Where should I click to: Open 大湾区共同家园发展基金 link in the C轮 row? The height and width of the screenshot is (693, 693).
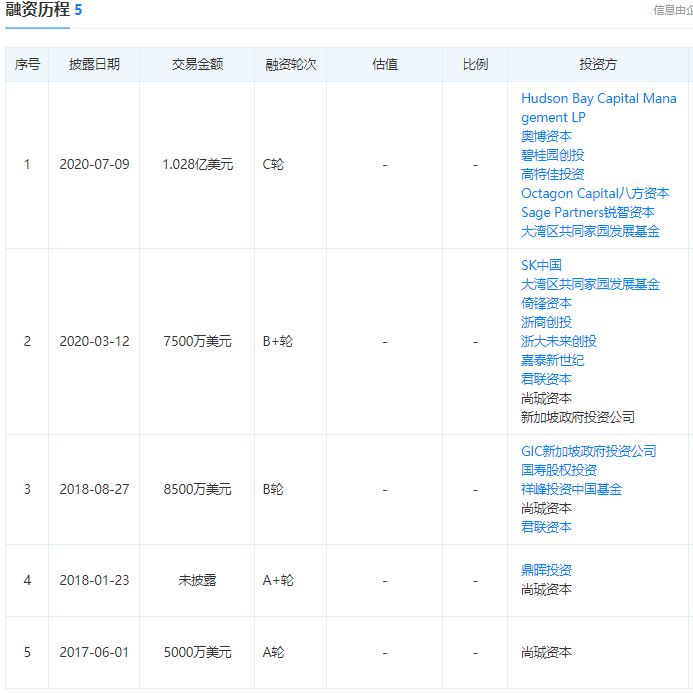[590, 232]
